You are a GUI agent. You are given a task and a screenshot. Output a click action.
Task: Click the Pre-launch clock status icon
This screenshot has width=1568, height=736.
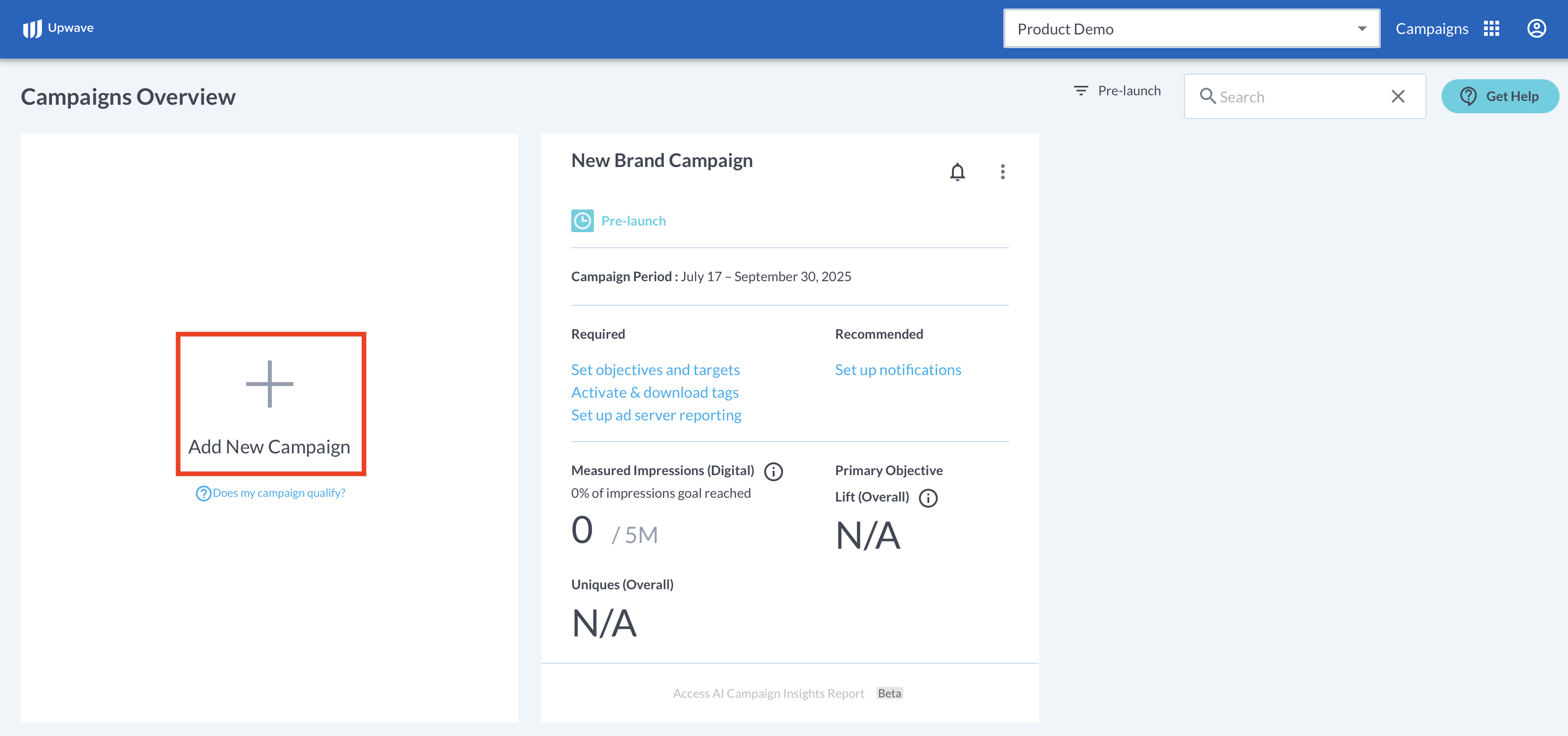coord(582,221)
